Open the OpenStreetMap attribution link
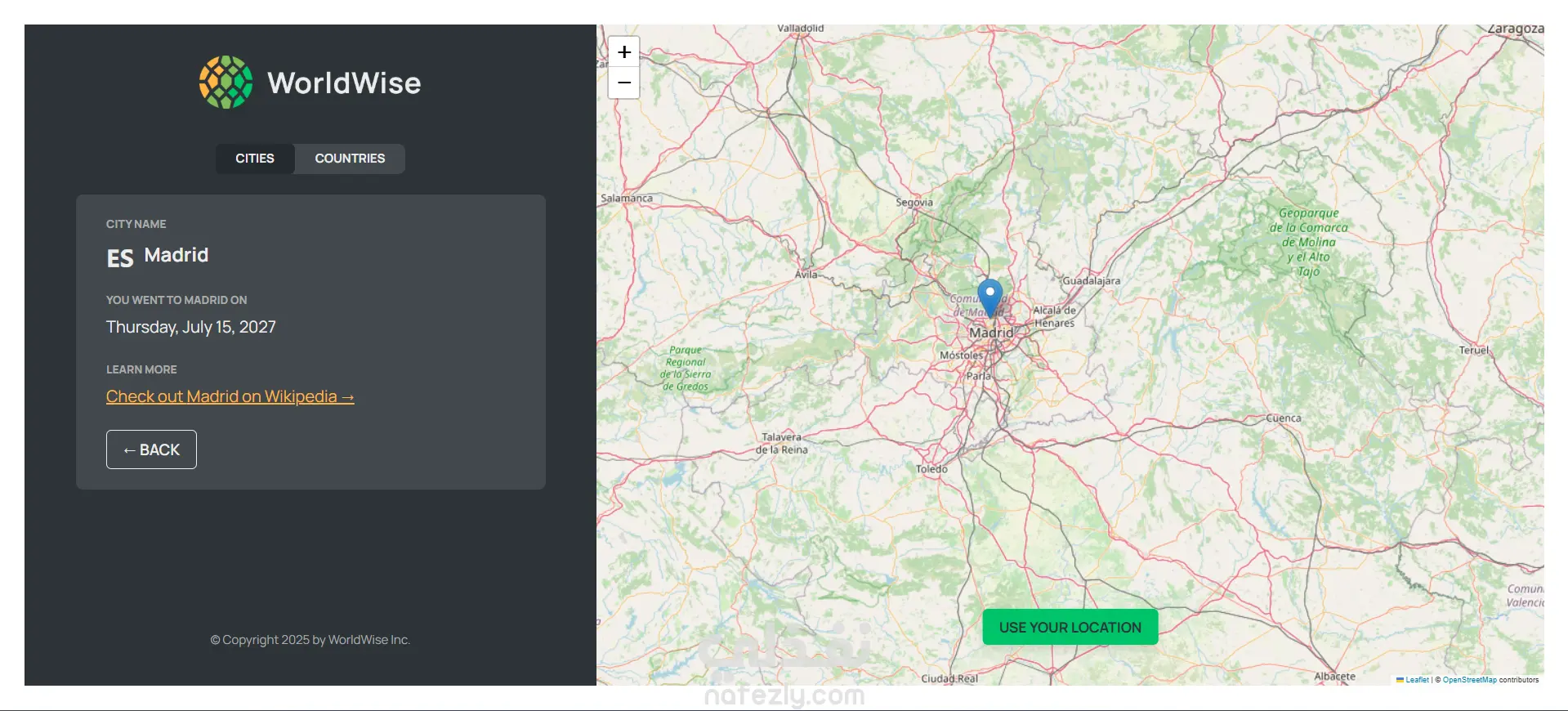 pos(1469,680)
